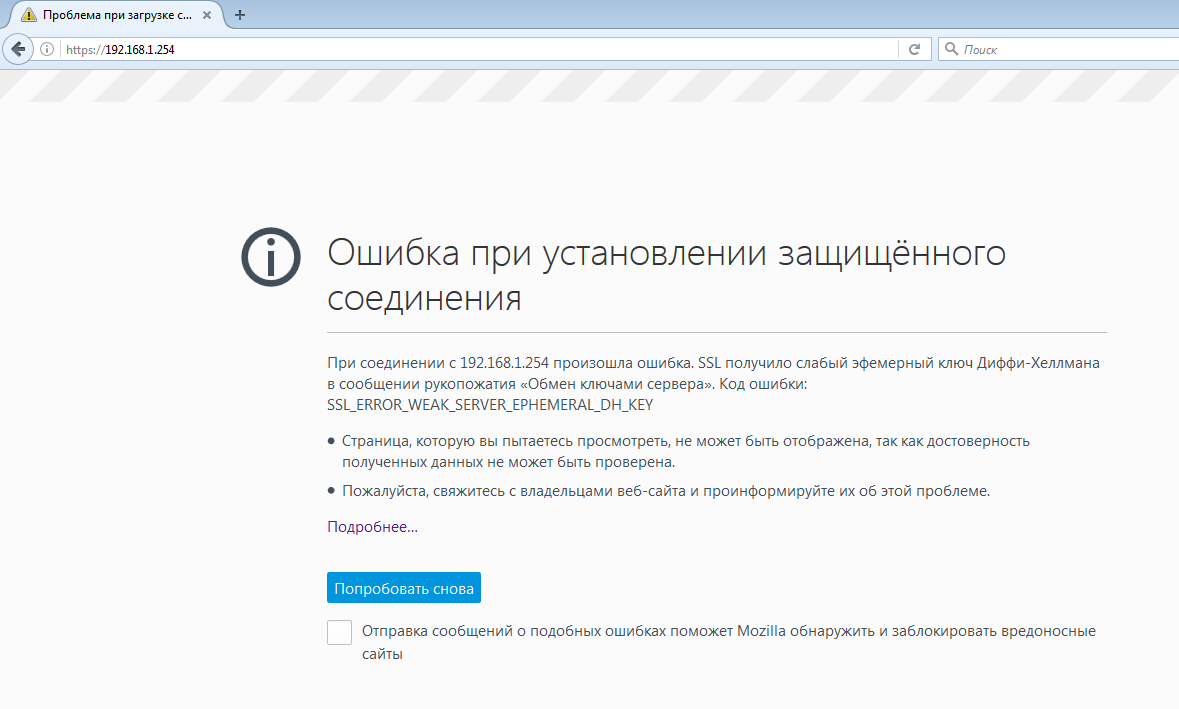Image resolution: width=1179 pixels, height=709 pixels.
Task: Click the large info circle icon on page
Action: point(271,259)
